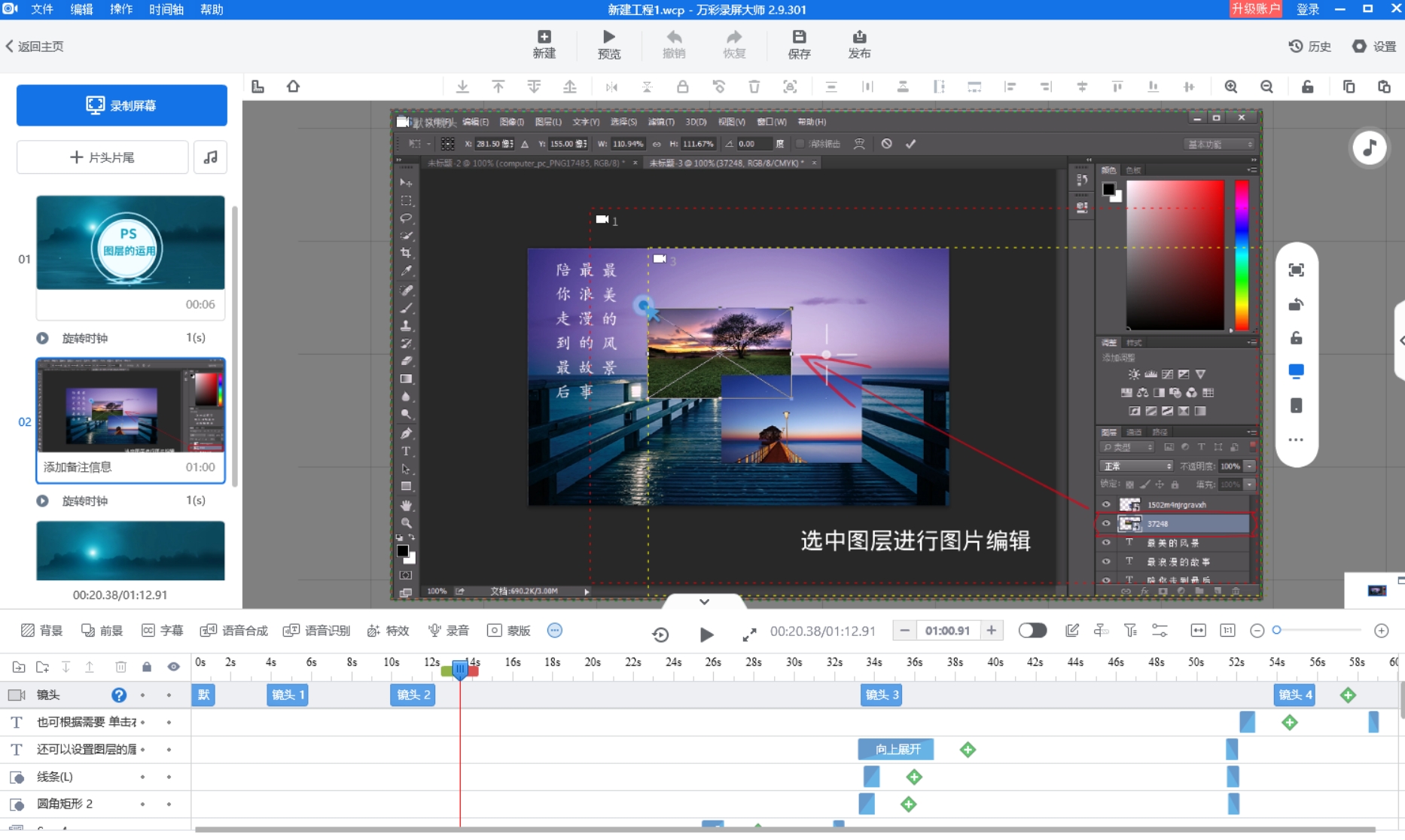The width and height of the screenshot is (1405, 840).
Task: Click the background music note button
Action: [210, 157]
